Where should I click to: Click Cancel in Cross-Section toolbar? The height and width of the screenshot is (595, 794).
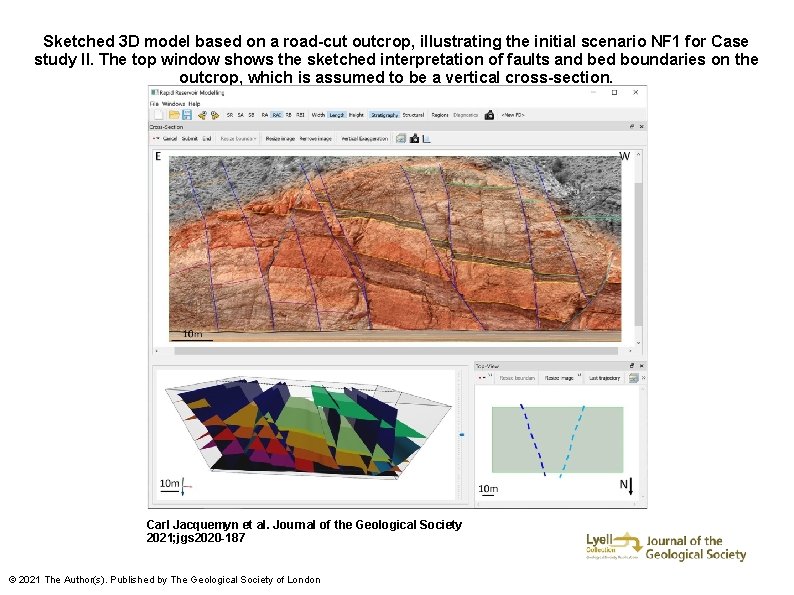170,139
